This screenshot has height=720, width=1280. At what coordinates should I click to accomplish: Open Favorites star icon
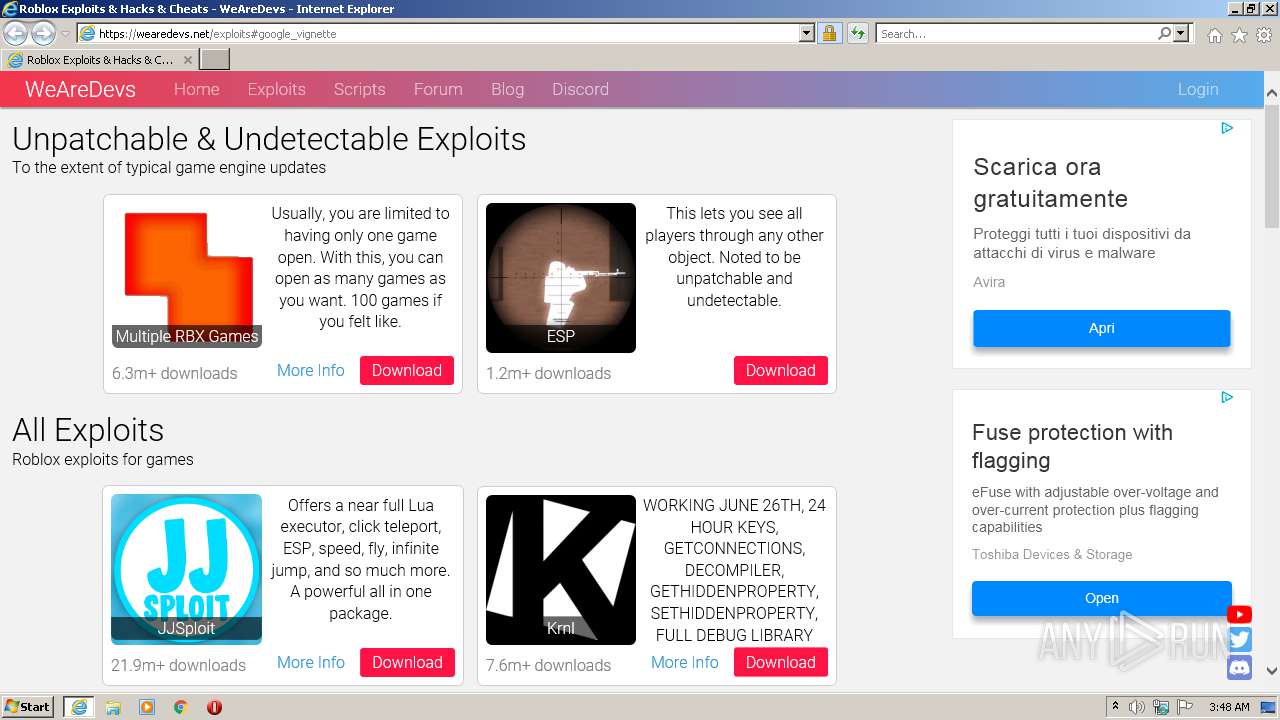1239,35
